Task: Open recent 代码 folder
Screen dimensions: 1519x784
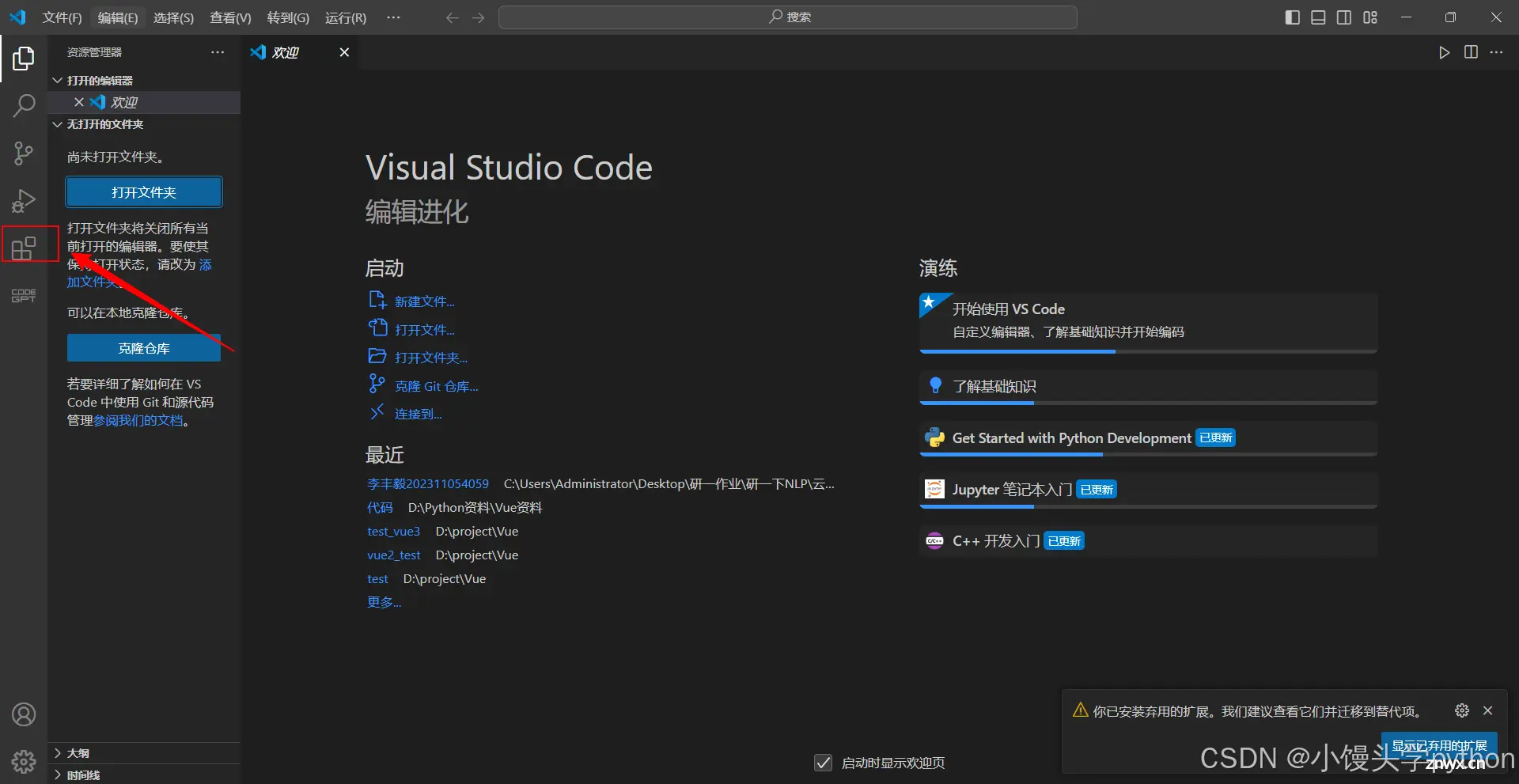Action: tap(380, 507)
